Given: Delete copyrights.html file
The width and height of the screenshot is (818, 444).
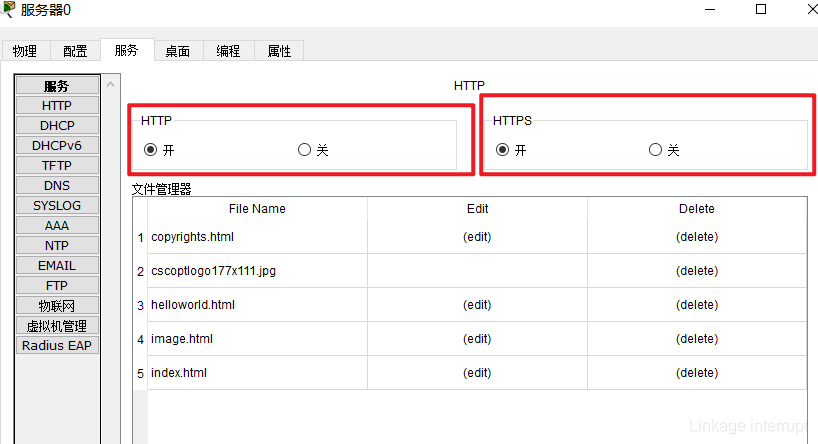Looking at the screenshot, I should (x=697, y=237).
